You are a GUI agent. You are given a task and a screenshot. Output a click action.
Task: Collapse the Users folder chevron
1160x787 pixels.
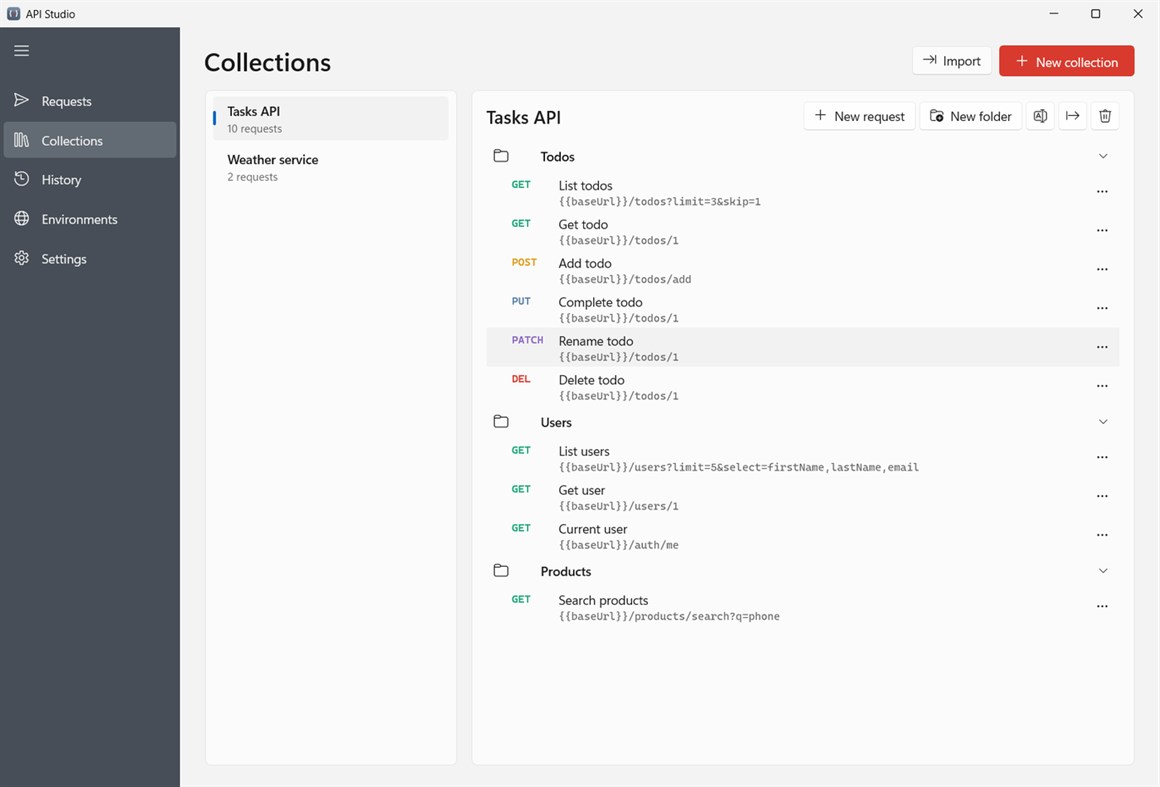pyautogui.click(x=1103, y=422)
